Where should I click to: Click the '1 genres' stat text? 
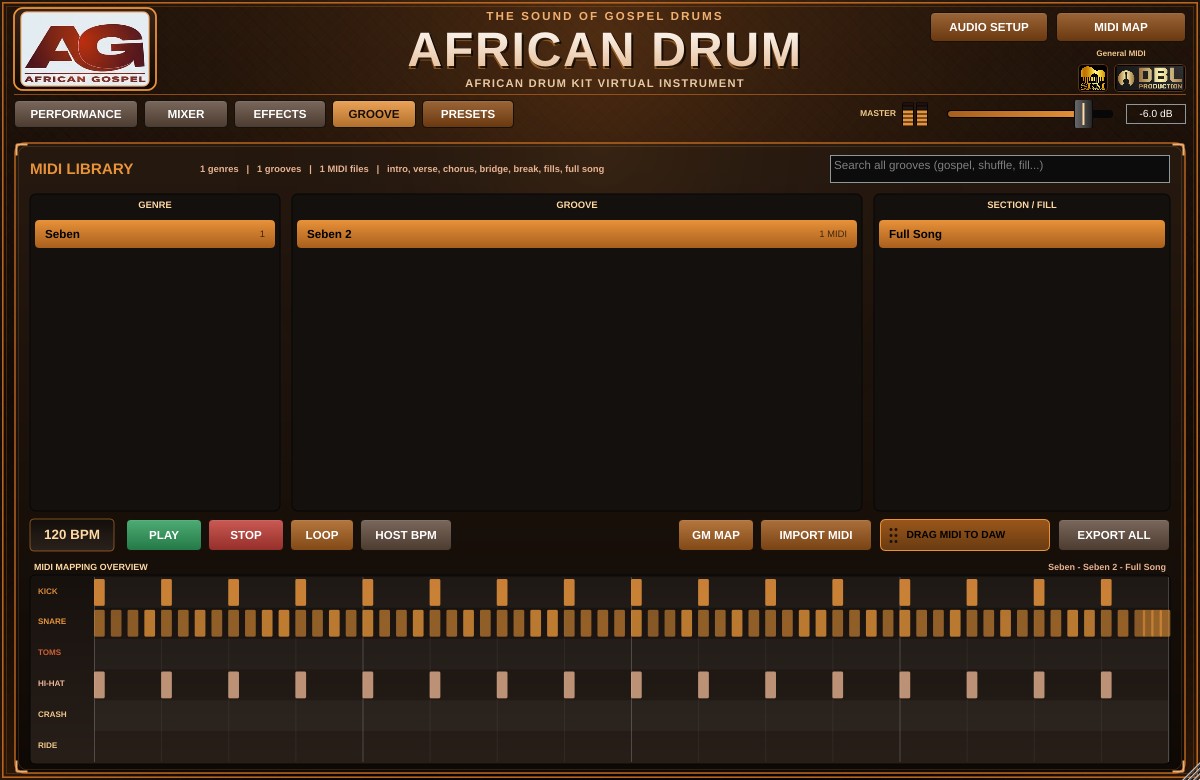219,169
